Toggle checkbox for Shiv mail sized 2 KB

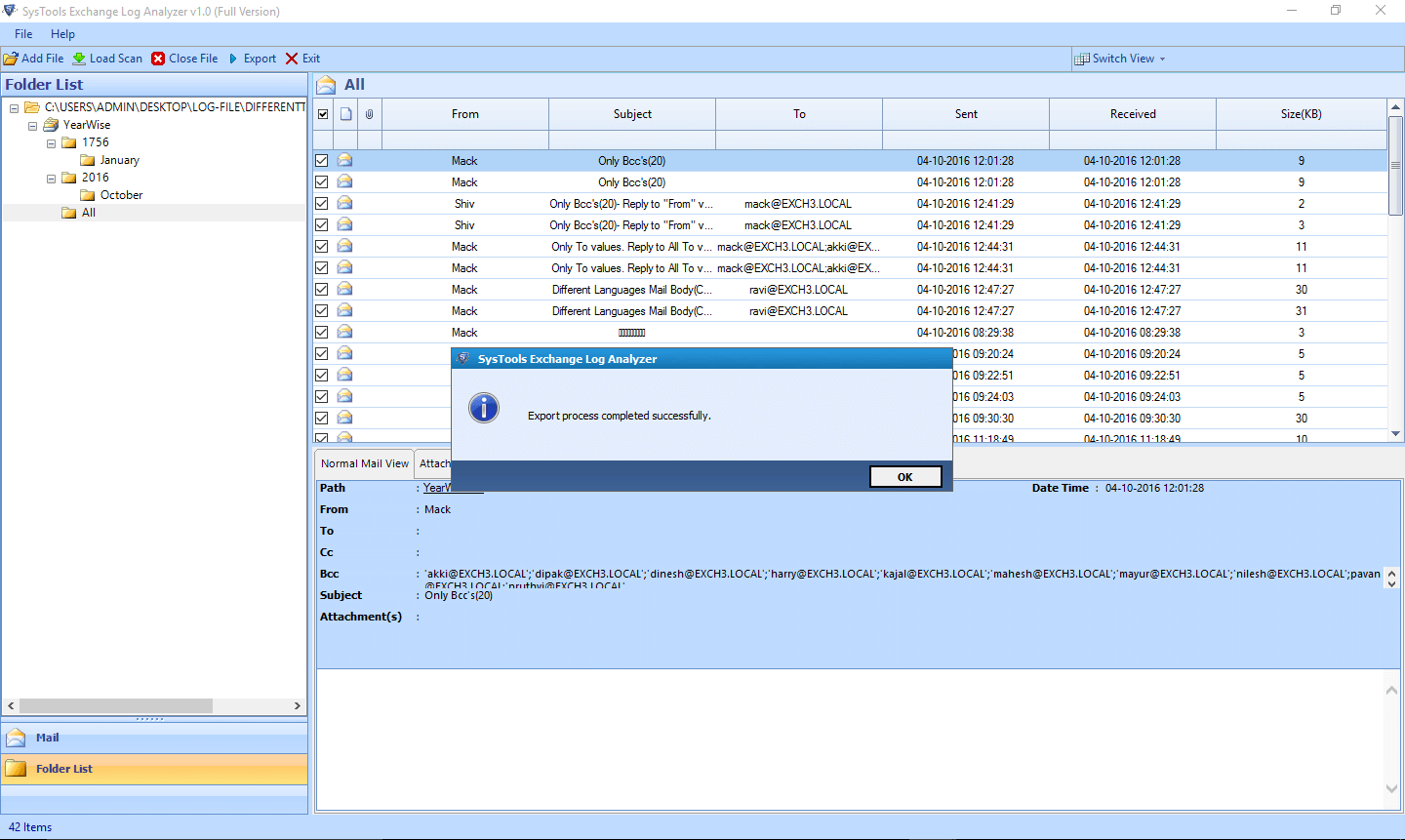click(321, 204)
